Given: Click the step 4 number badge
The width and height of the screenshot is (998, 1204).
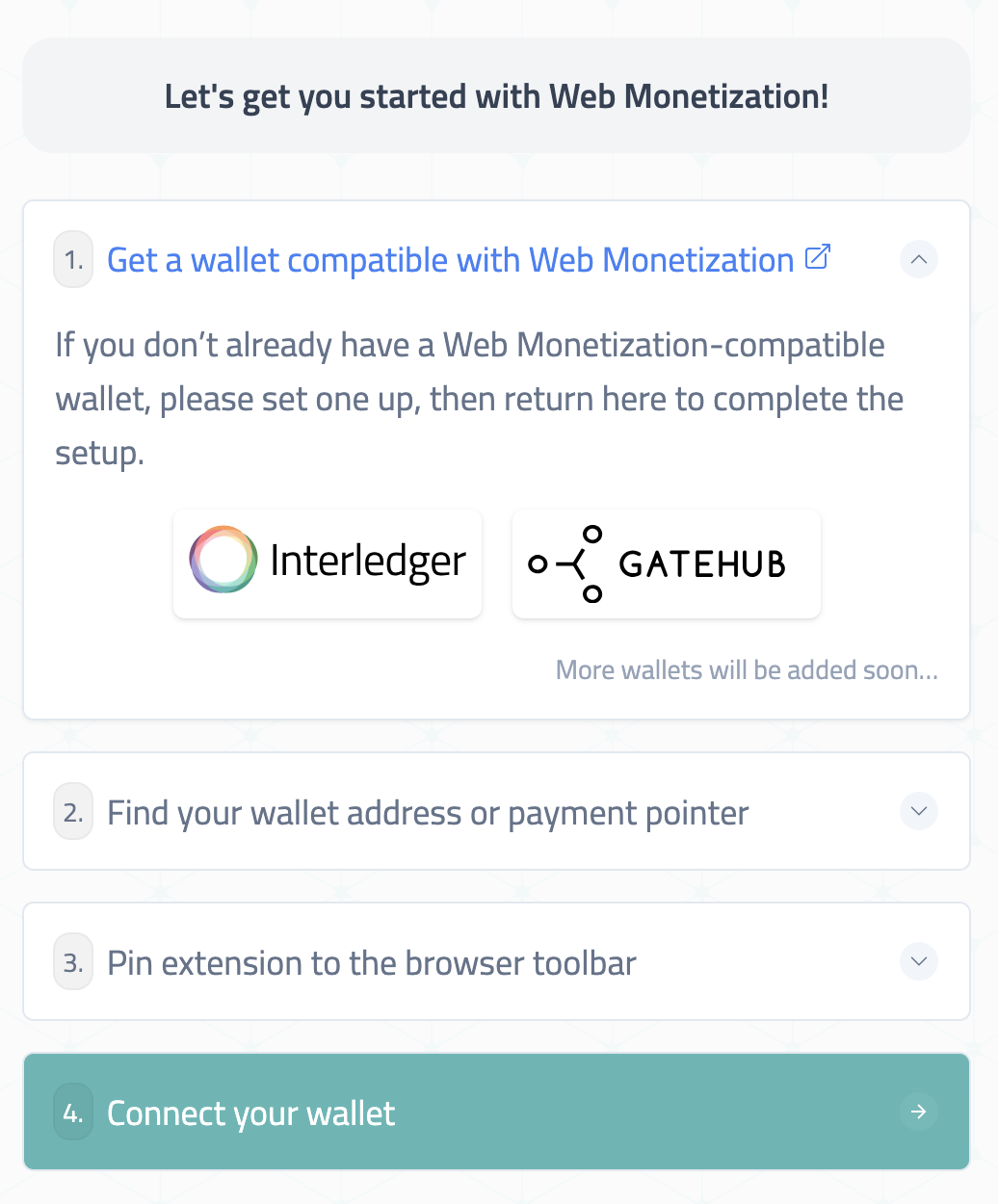Looking at the screenshot, I should pos(72,1112).
